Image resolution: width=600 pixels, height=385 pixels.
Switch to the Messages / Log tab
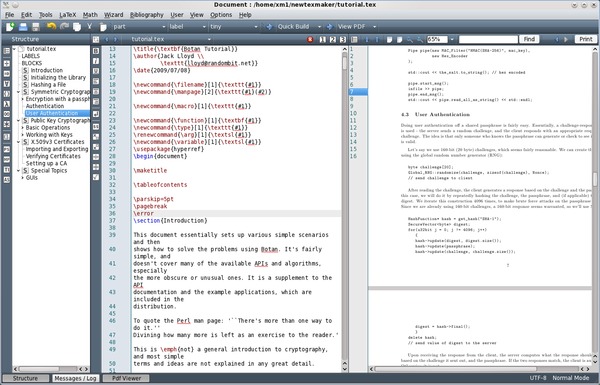click(75, 378)
